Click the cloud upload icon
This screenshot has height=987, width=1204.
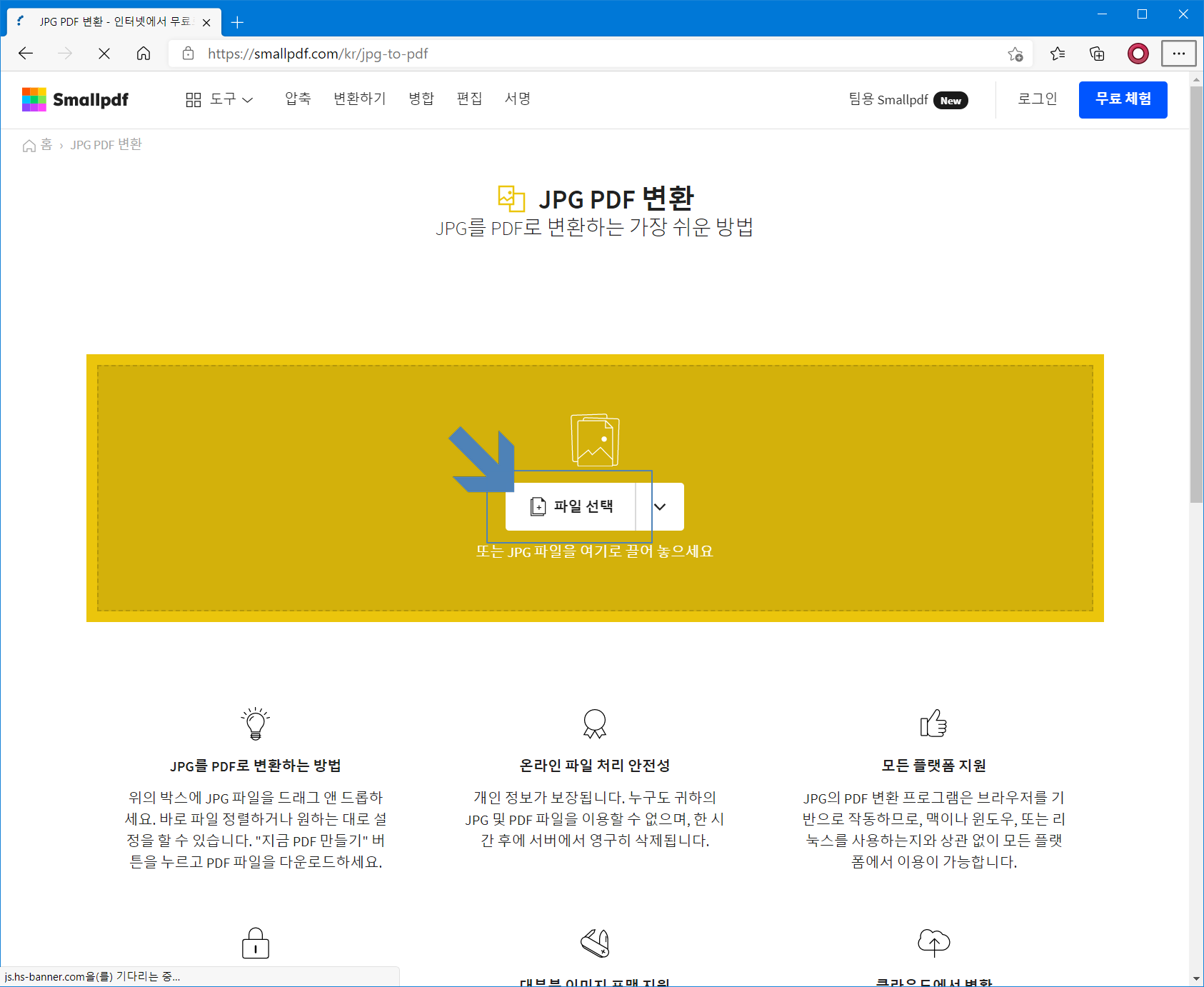pos(934,942)
